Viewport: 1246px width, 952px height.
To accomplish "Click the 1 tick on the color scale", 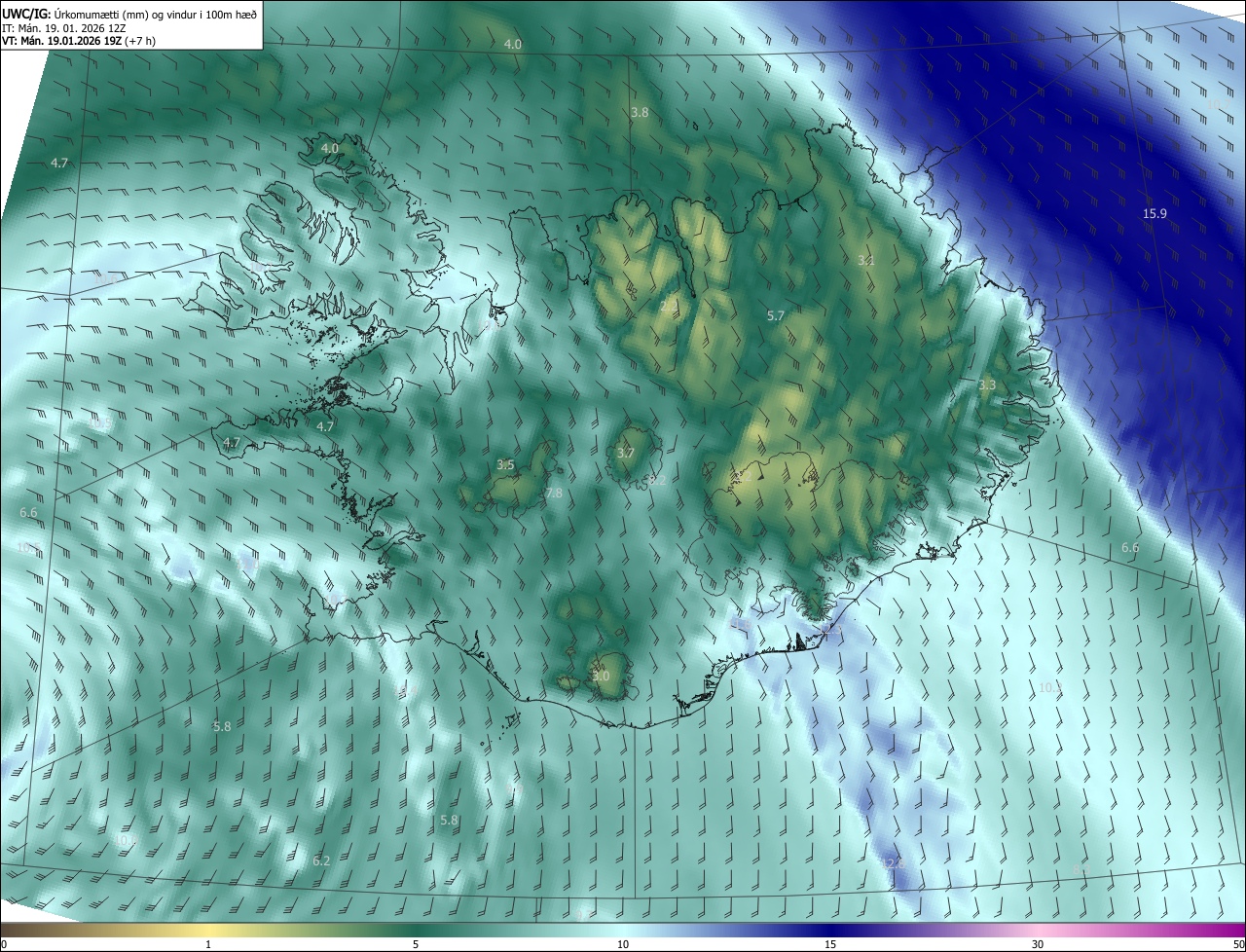I will (x=208, y=944).
